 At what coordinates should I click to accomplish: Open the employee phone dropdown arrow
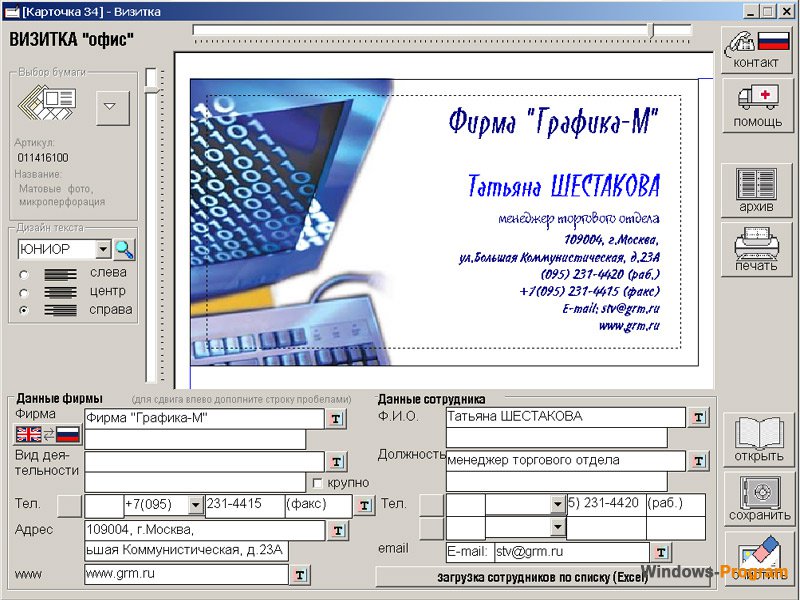coord(556,505)
